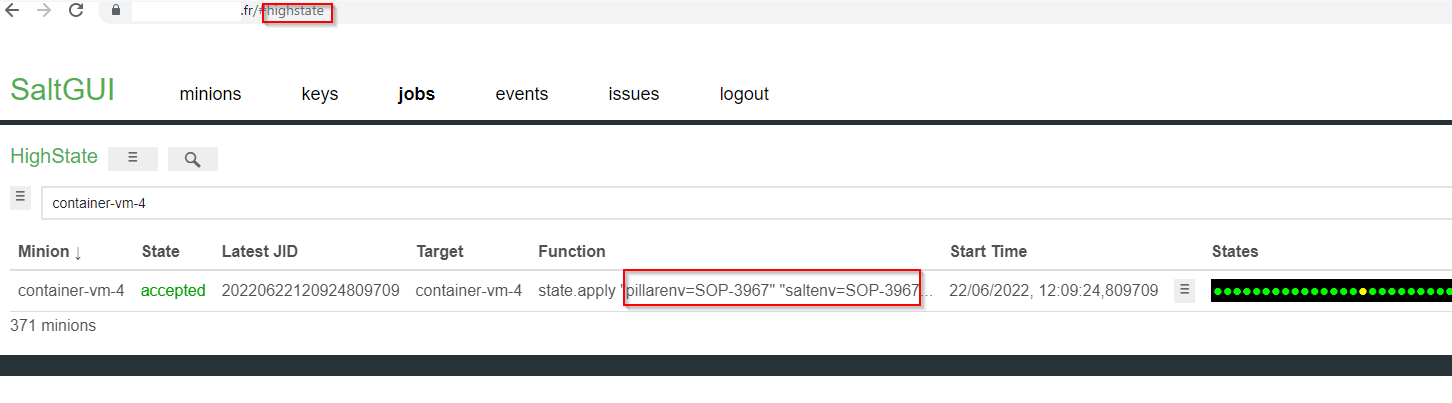Click the first green state dot
This screenshot has width=1452, height=403.
pyautogui.click(x=1219, y=291)
